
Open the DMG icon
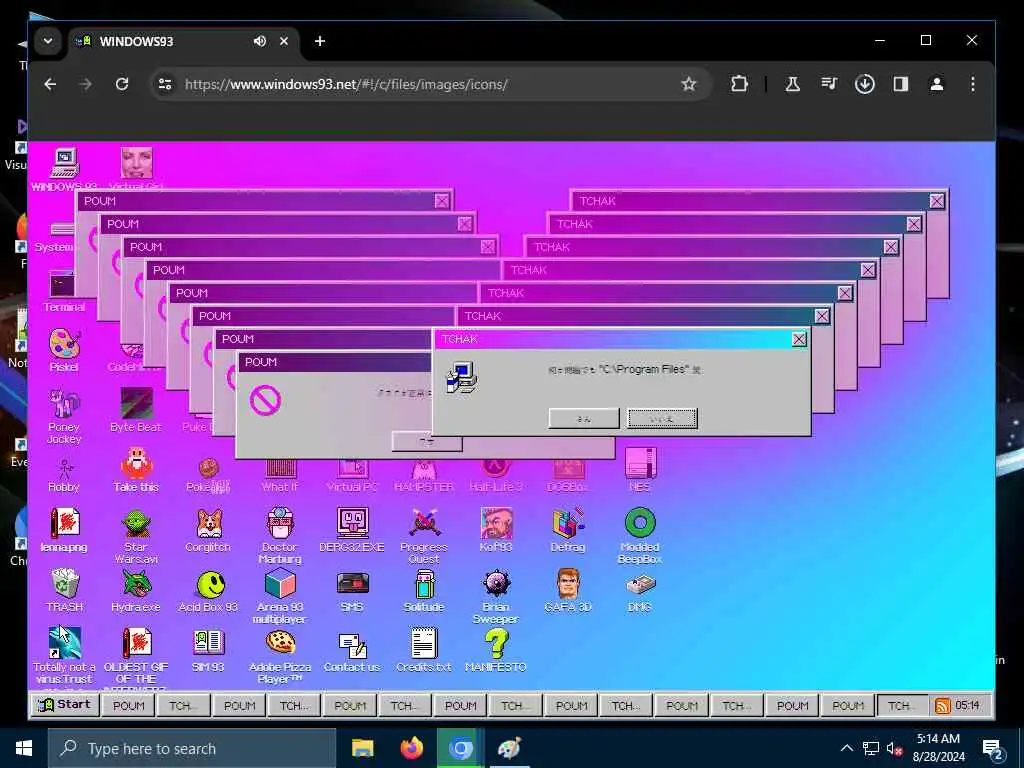coord(639,590)
